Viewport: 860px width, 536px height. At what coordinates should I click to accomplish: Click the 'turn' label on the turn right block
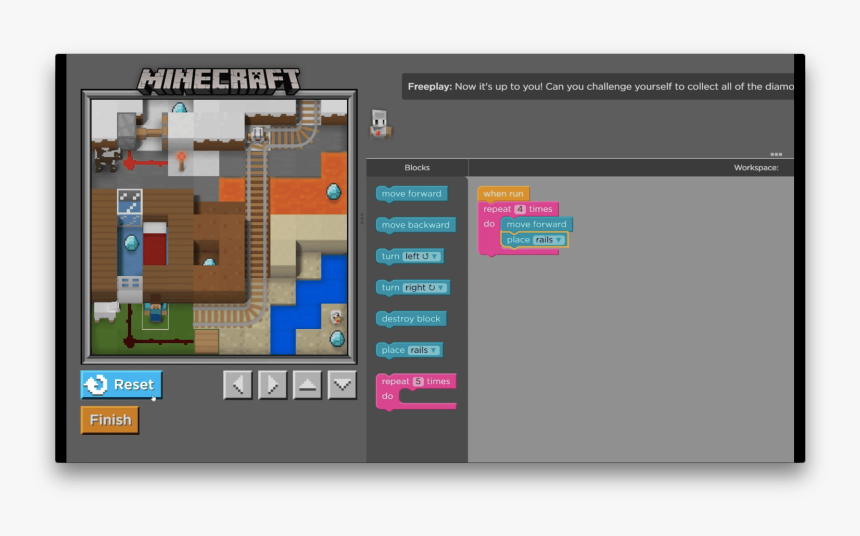tap(391, 287)
